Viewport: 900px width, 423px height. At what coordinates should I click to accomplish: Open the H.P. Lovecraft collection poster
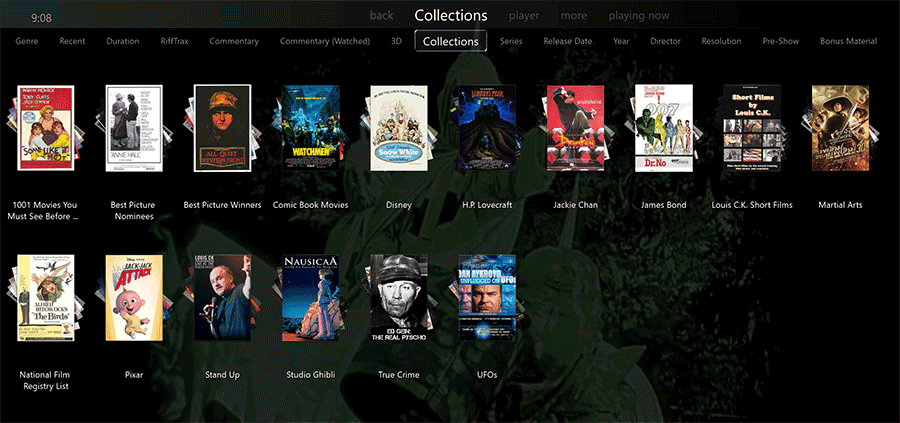pos(487,128)
